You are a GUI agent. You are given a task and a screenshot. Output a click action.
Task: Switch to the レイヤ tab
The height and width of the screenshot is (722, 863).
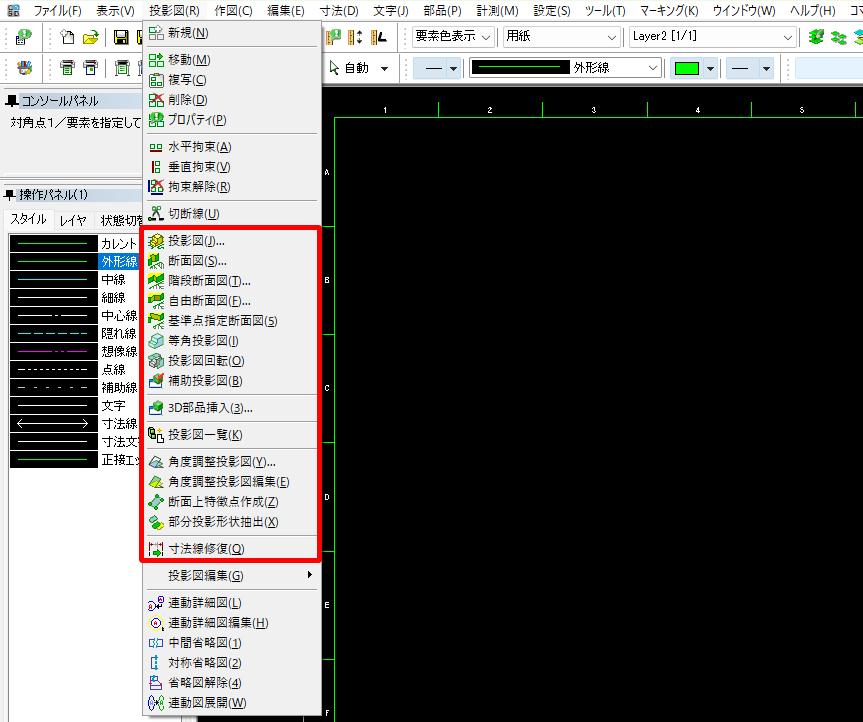pos(73,220)
